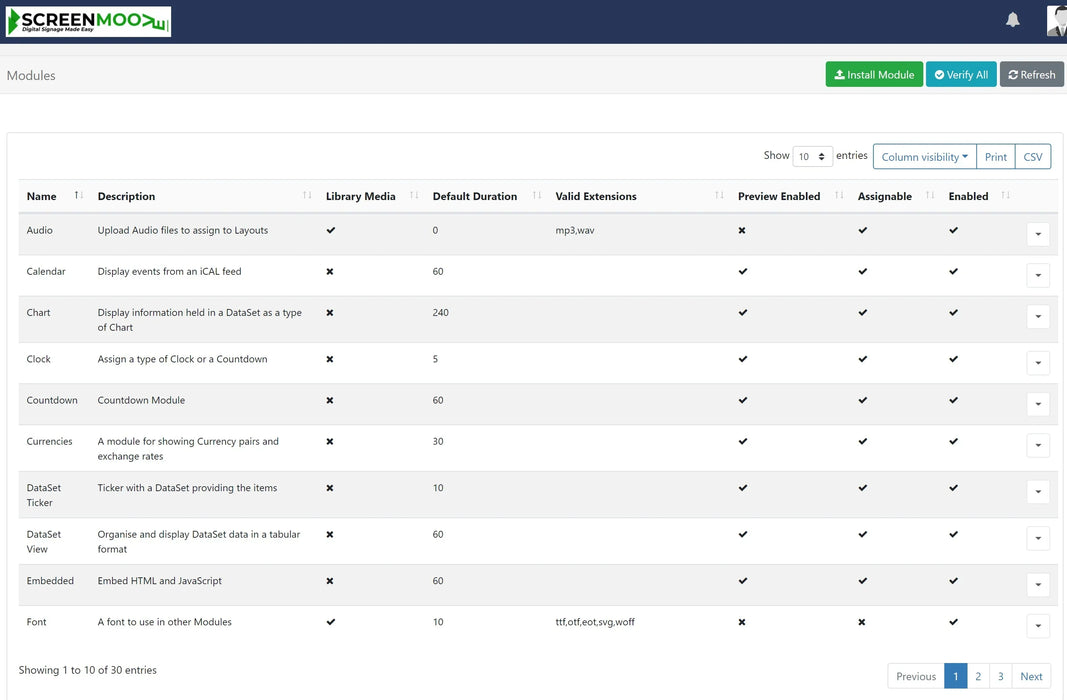1067x700 pixels.
Task: Click sort arrows beside Default Duration
Action: pos(537,196)
